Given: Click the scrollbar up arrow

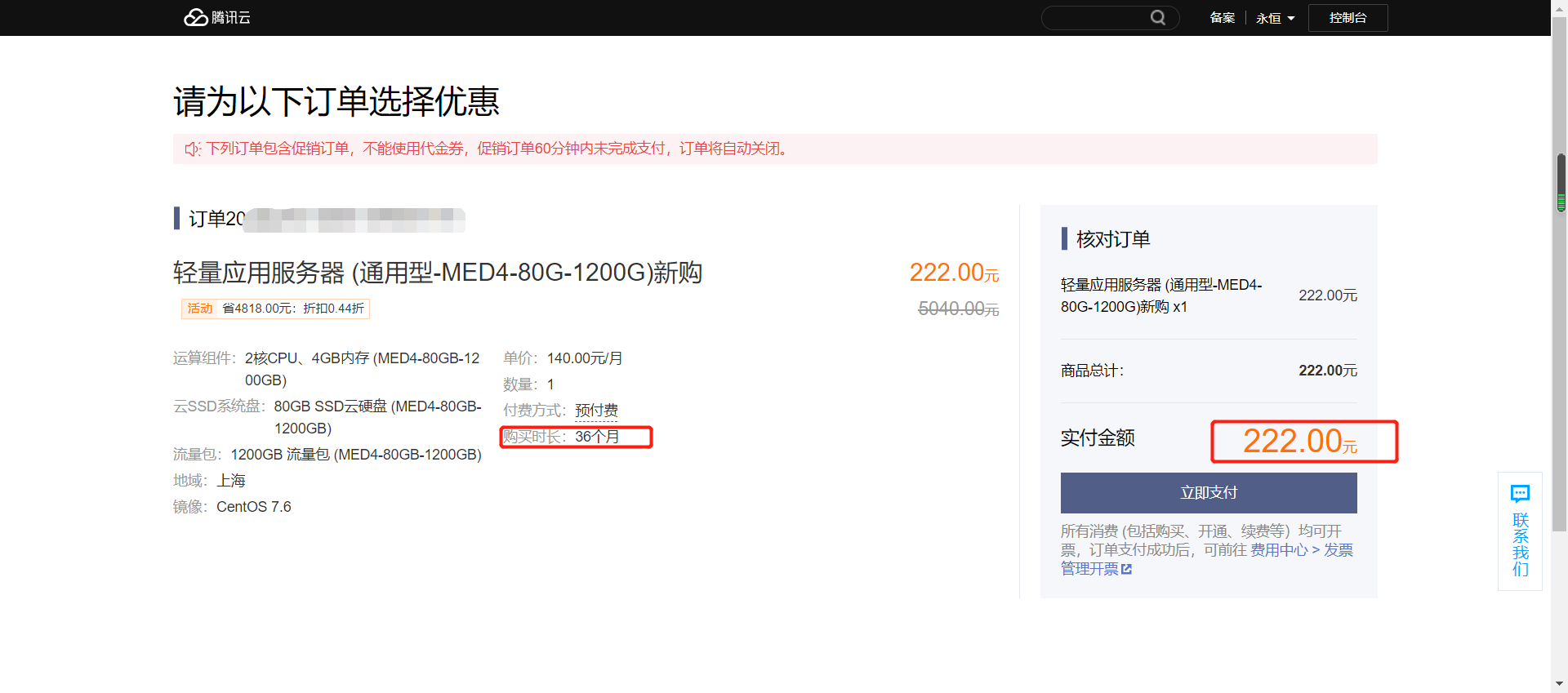Looking at the screenshot, I should point(1560,7).
